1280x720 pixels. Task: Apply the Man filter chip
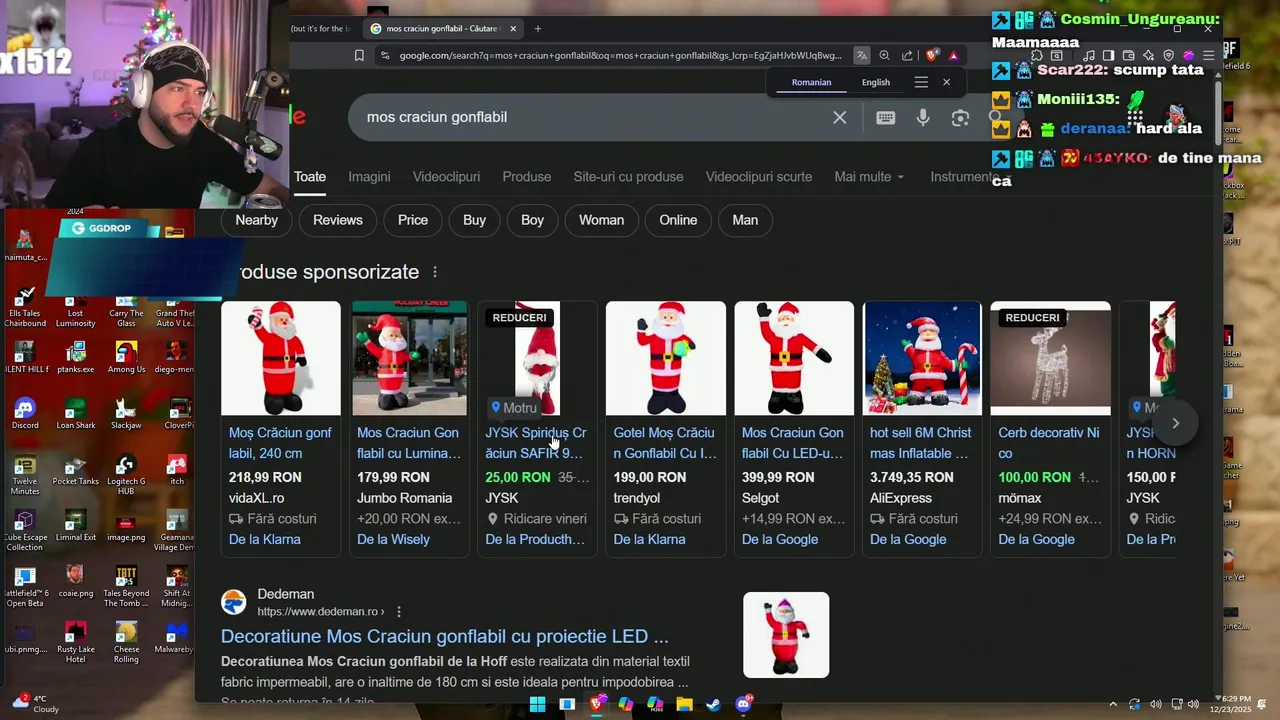745,220
